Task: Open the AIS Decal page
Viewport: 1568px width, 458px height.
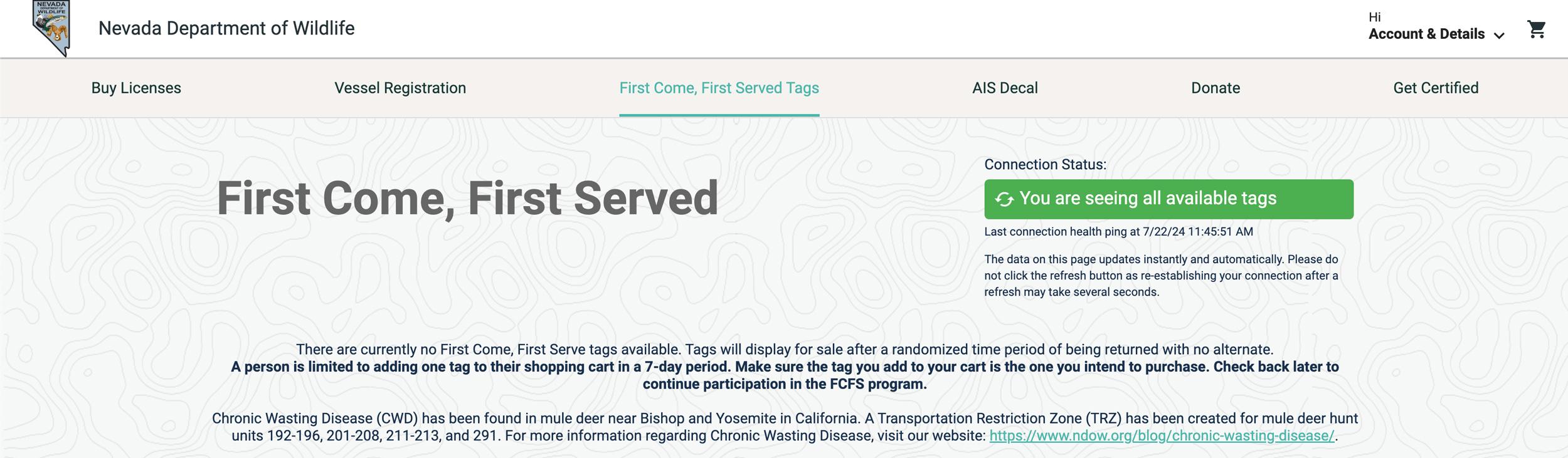Action: coord(1005,88)
